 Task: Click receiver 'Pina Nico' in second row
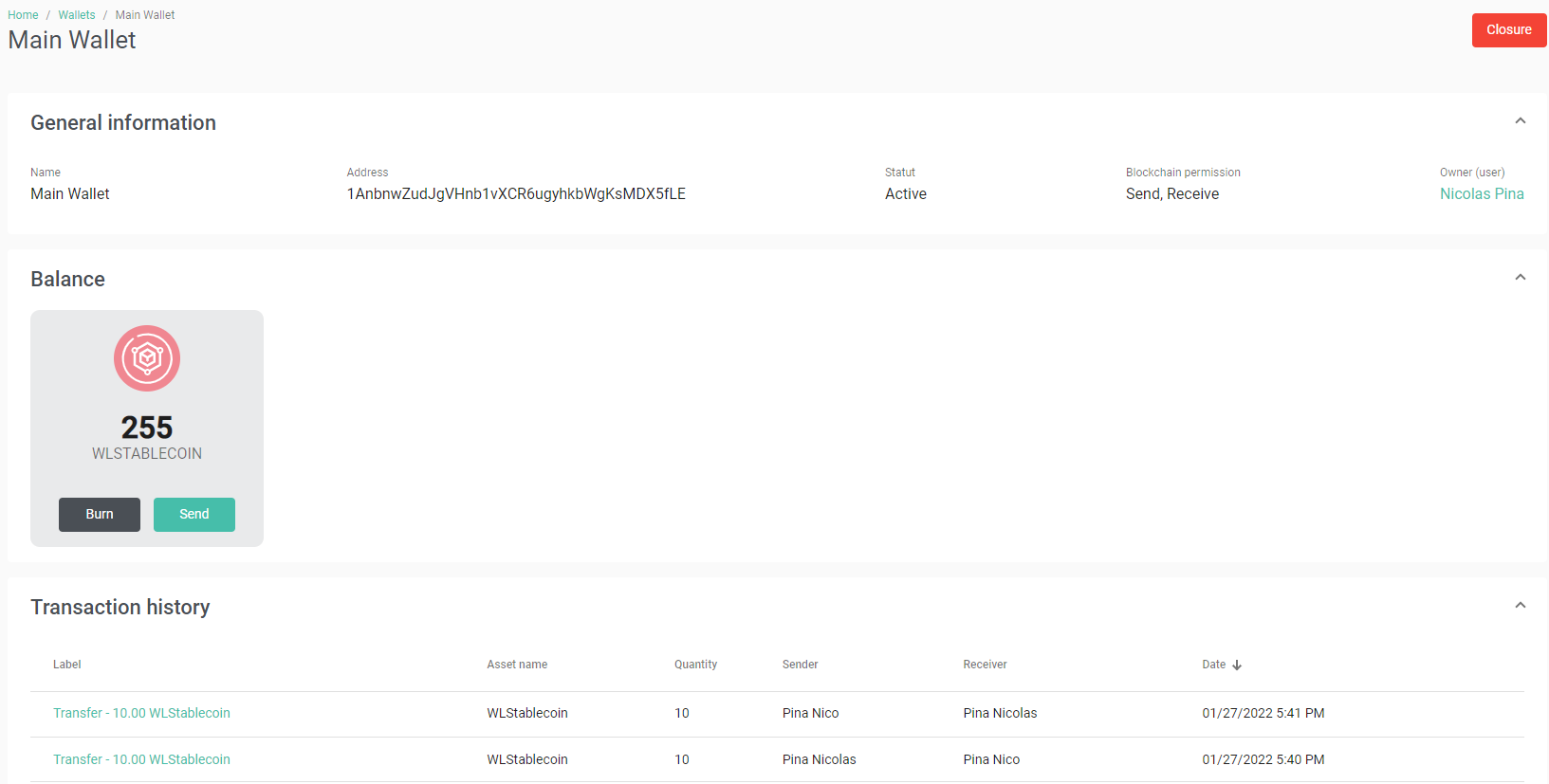(991, 759)
